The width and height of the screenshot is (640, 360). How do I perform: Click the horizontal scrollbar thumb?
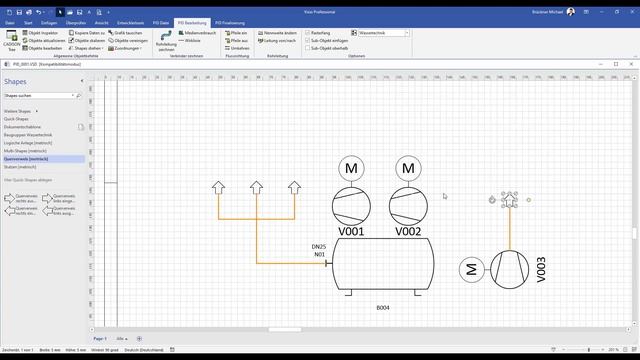(x=285, y=329)
